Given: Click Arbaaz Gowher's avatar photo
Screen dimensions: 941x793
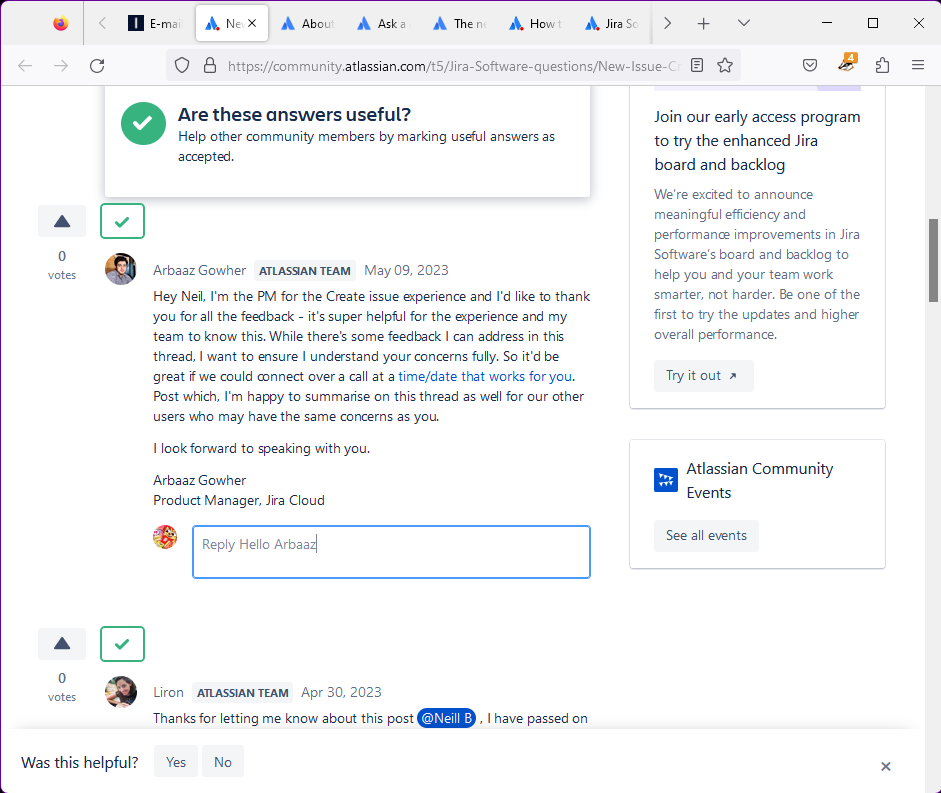Looking at the screenshot, I should [121, 269].
